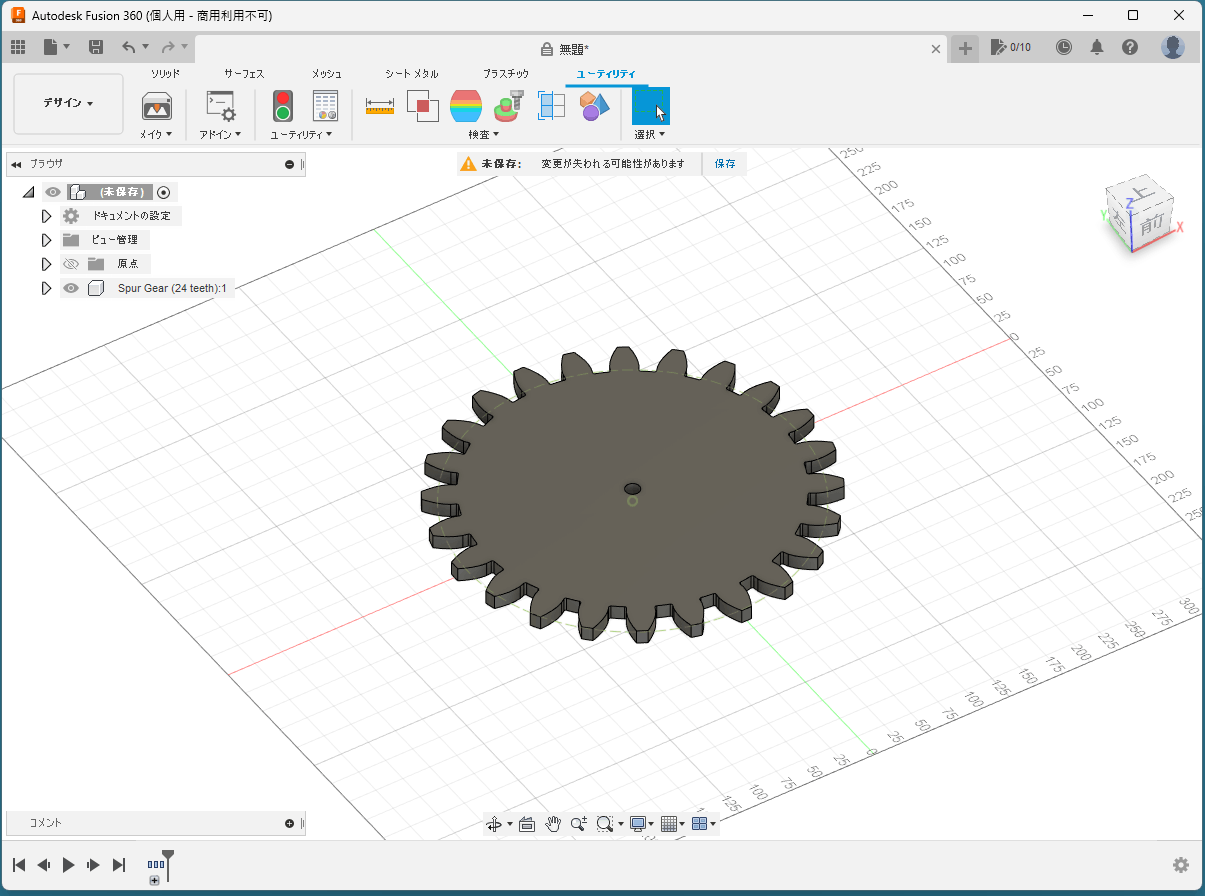Open the notifications bell
This screenshot has height=896, width=1205.
click(1097, 47)
